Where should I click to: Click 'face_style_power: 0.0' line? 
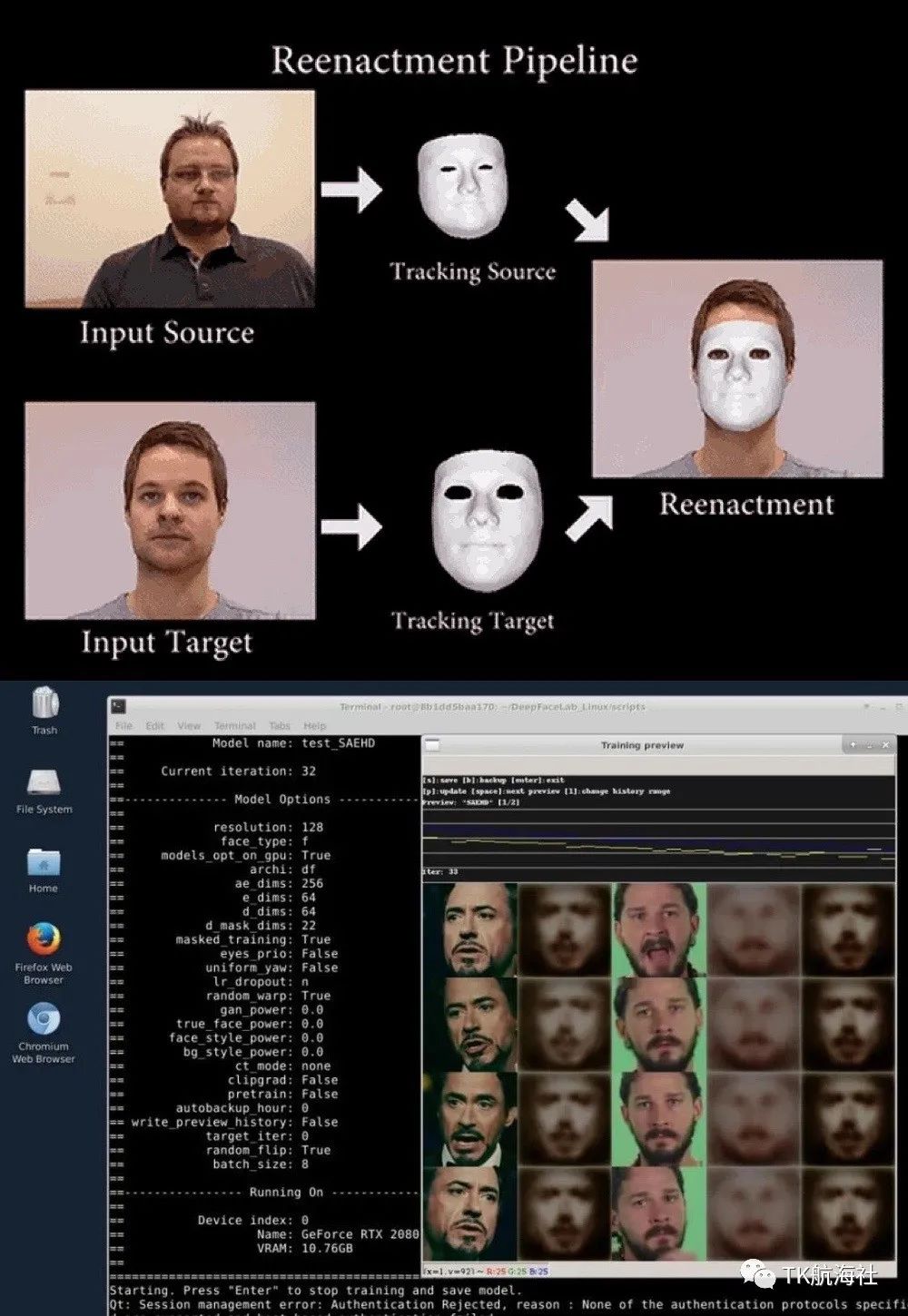coord(246,1038)
